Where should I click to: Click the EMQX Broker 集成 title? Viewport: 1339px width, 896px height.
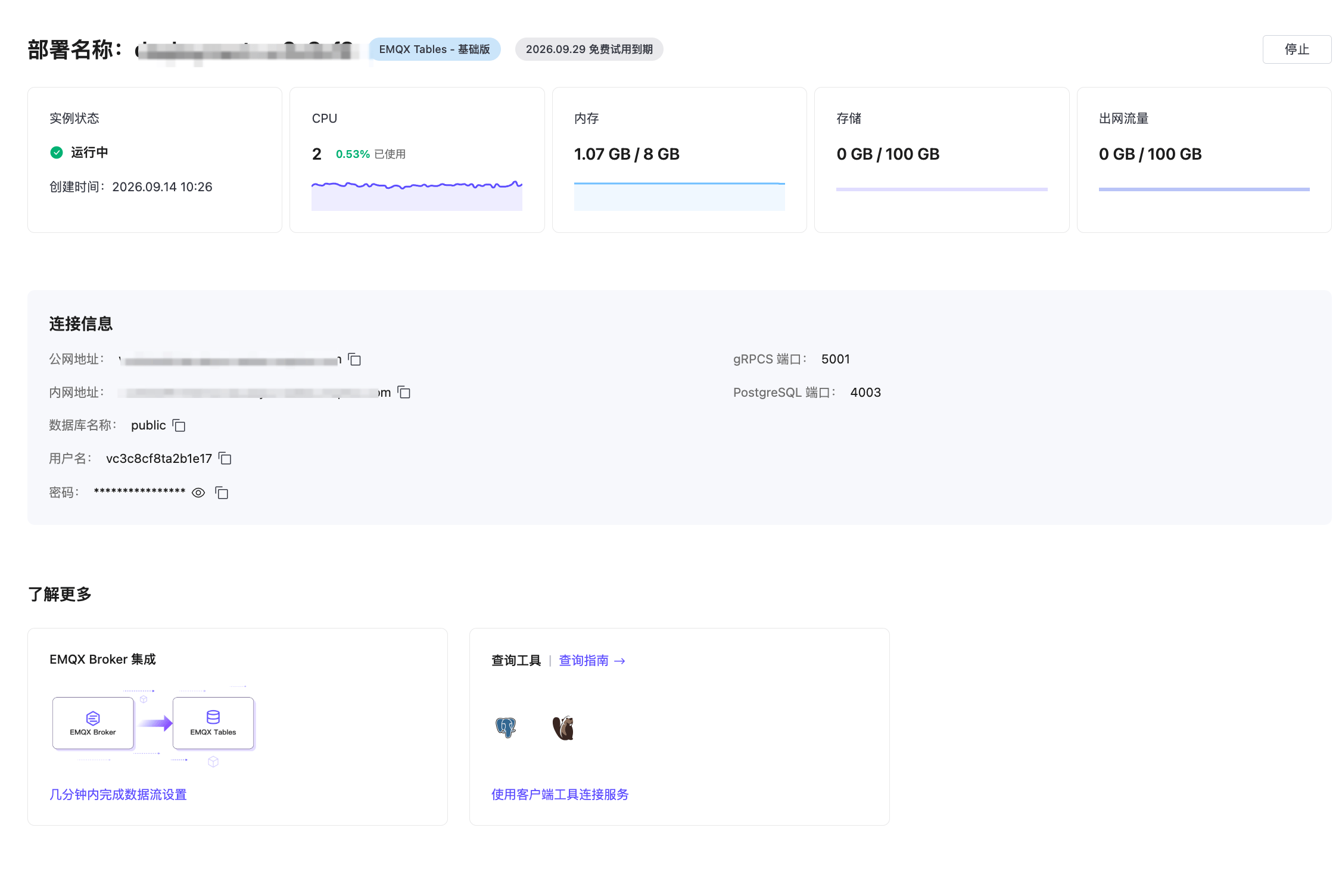coord(102,659)
